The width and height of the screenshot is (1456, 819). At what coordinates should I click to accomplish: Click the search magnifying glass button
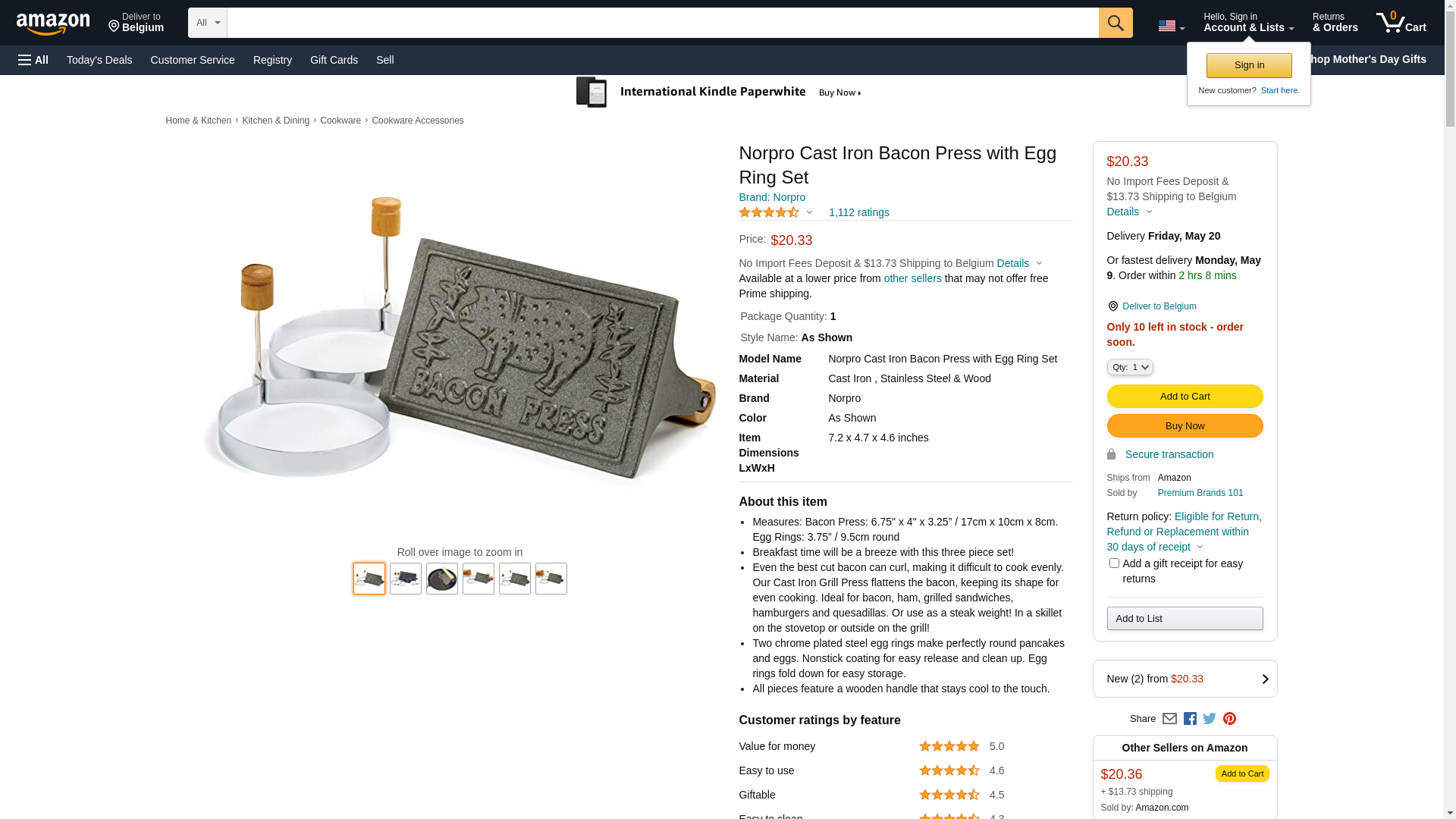pos(1115,23)
